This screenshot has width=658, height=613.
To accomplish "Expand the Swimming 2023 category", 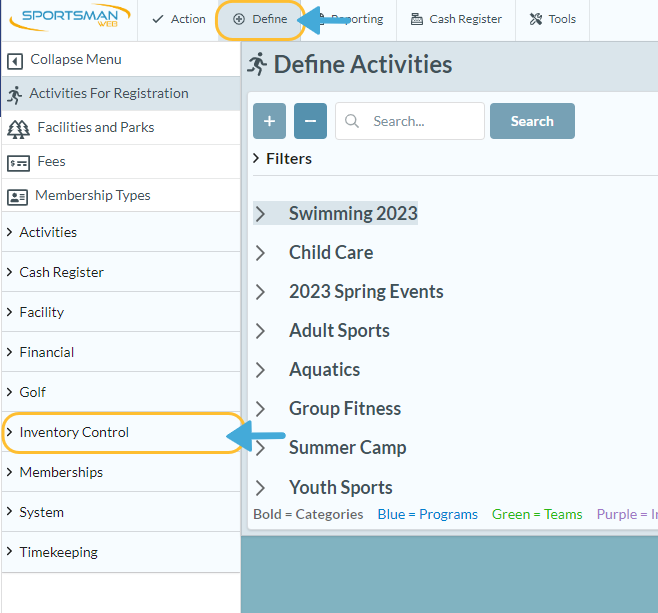I will tap(261, 214).
